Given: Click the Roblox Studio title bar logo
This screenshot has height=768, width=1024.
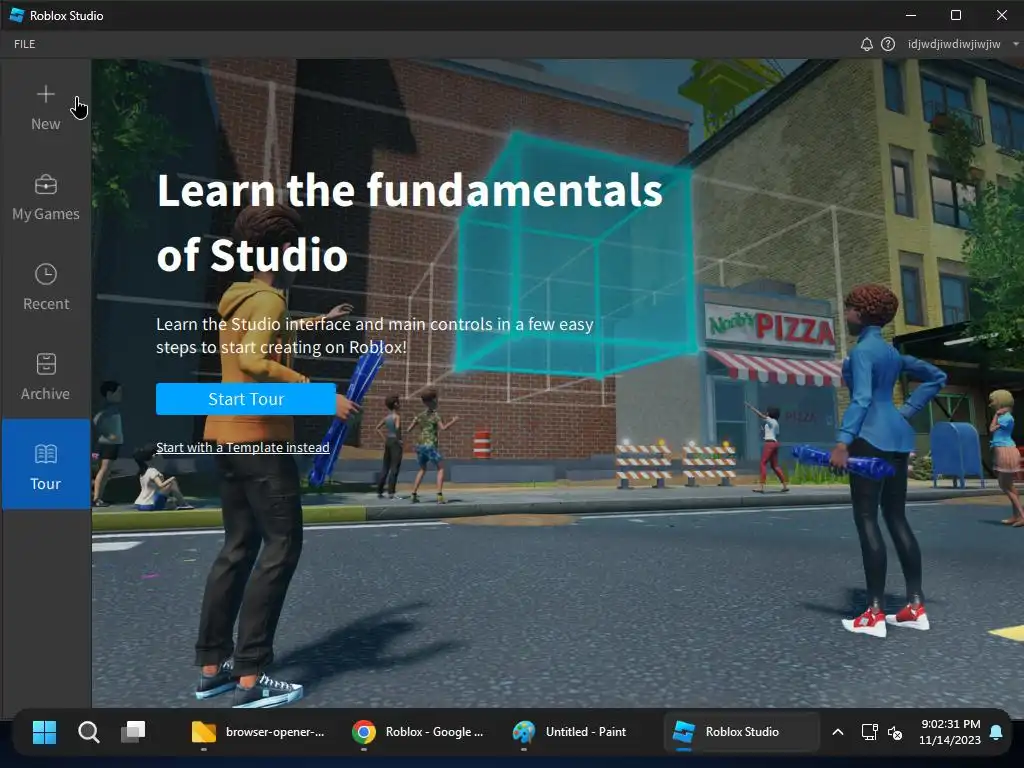Looking at the screenshot, I should (17, 15).
